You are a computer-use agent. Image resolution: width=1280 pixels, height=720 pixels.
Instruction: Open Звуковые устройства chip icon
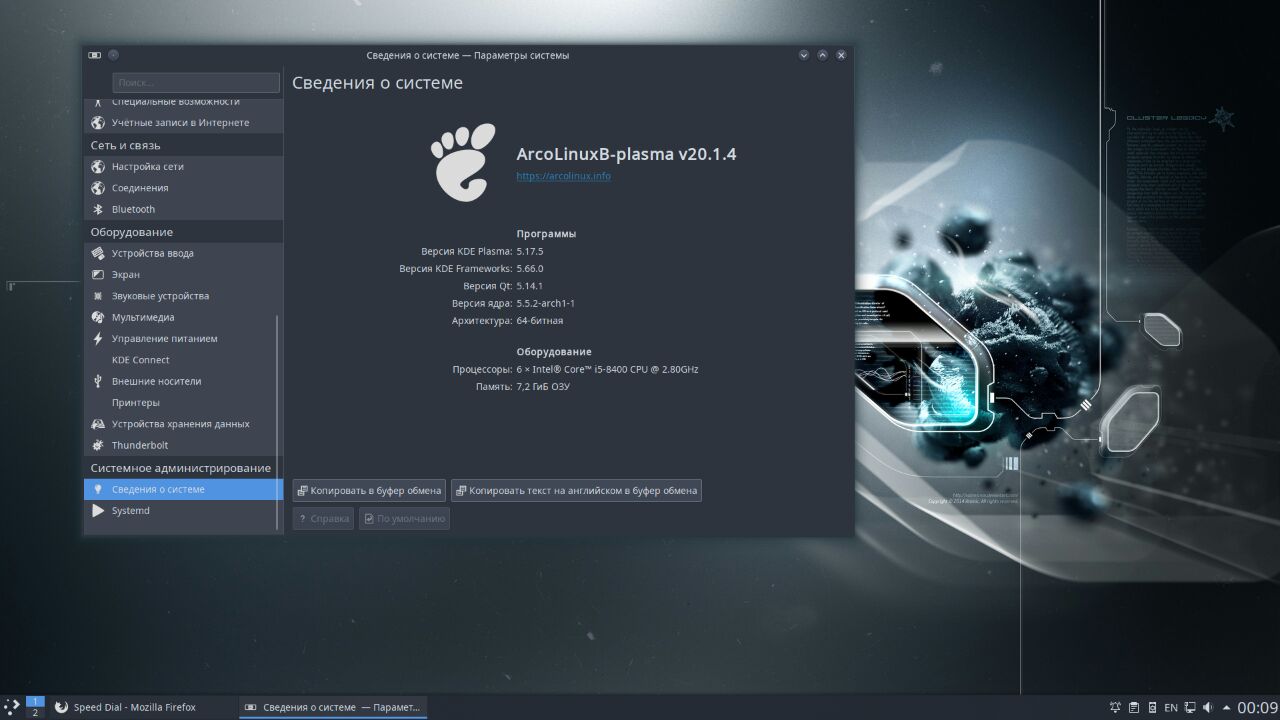pyautogui.click(x=98, y=296)
